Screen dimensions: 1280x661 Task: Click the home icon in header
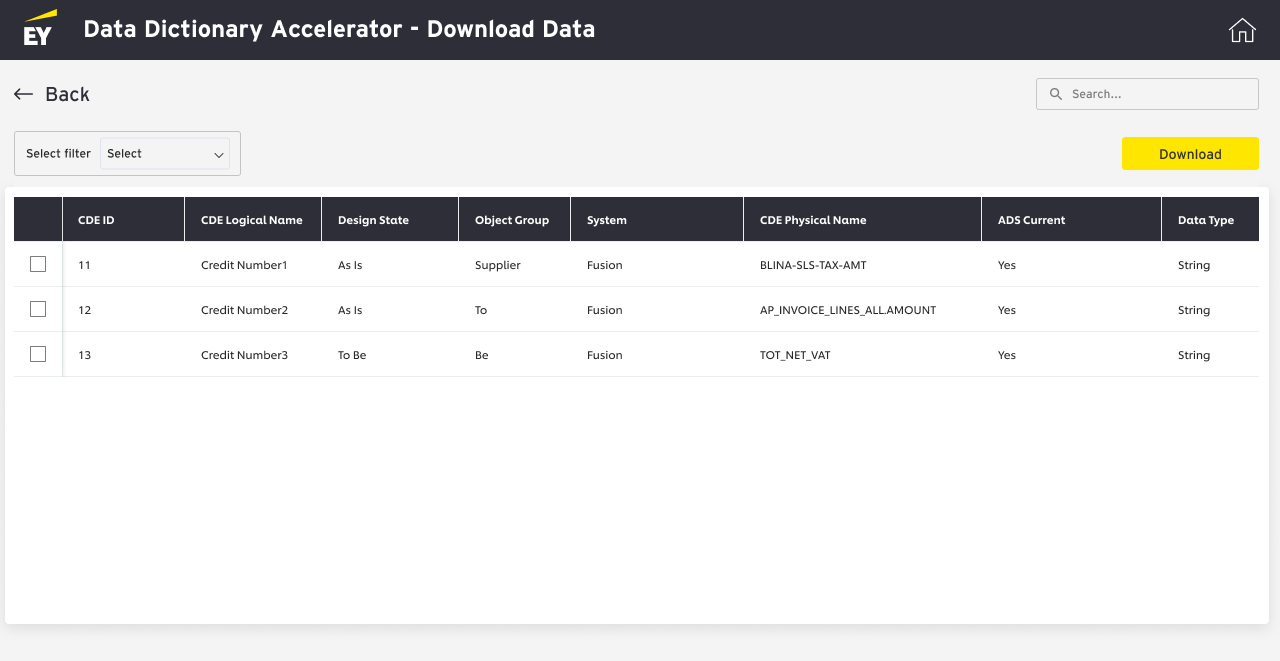click(1242, 30)
